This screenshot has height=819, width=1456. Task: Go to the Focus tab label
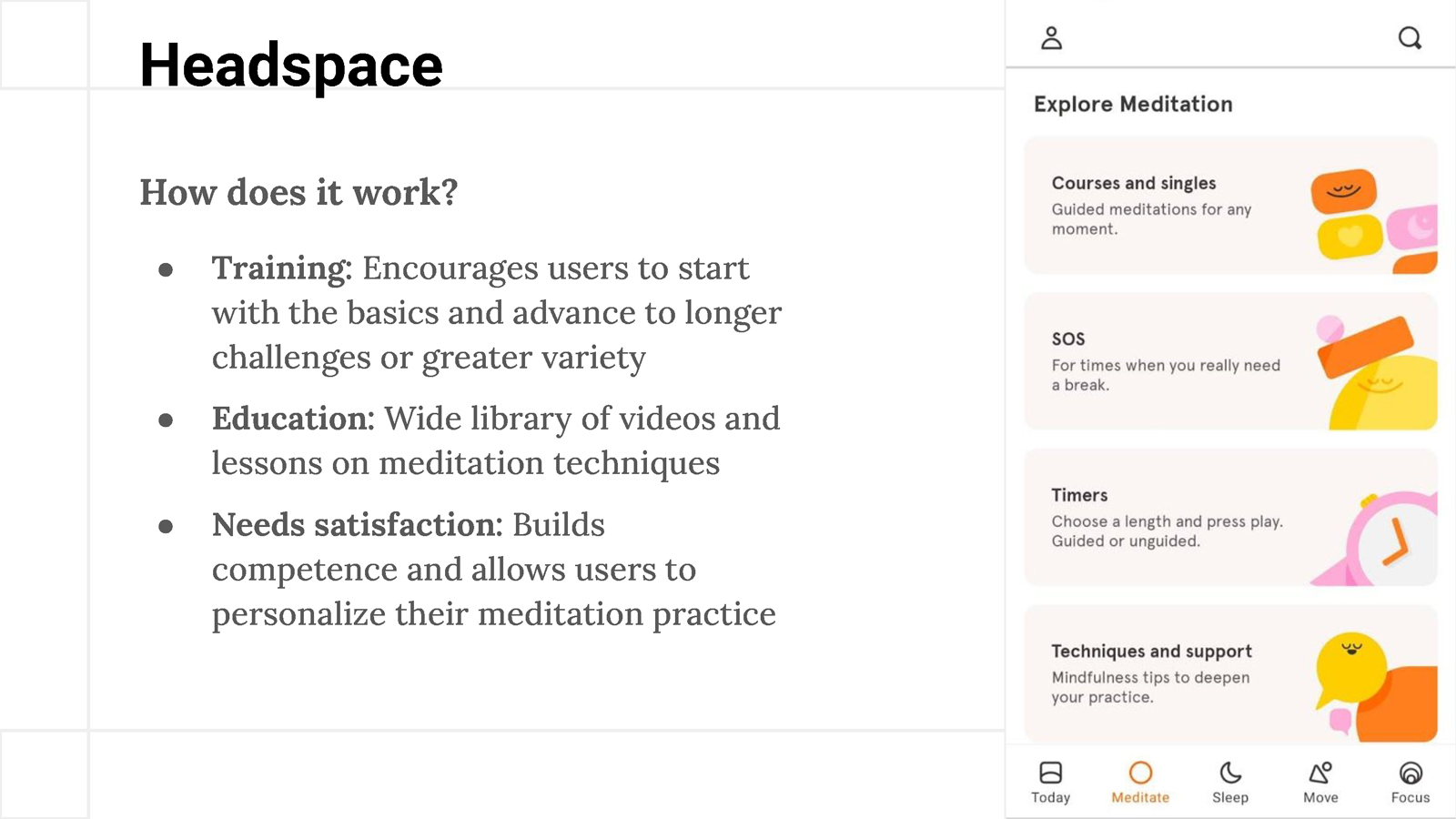[1410, 797]
